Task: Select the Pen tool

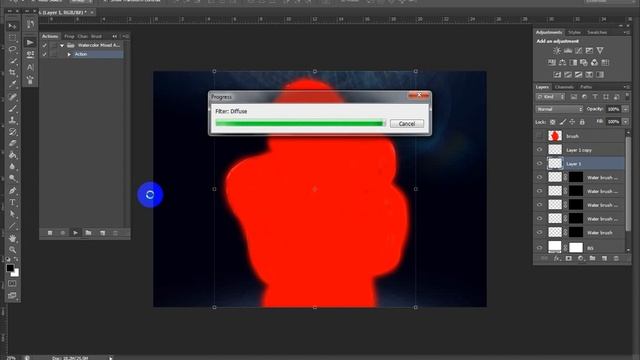Action: tap(12, 191)
